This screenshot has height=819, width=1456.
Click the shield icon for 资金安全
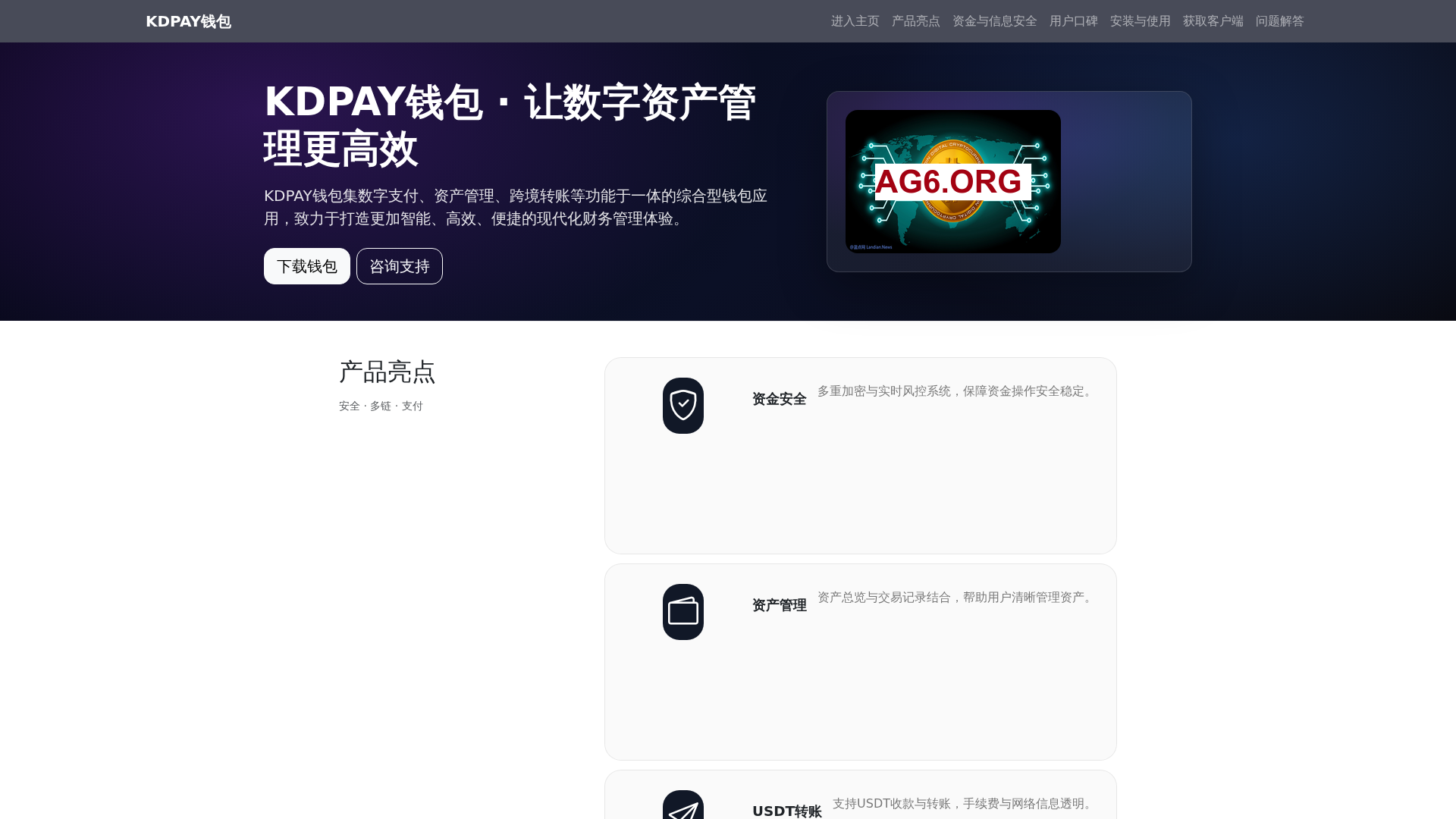(683, 406)
